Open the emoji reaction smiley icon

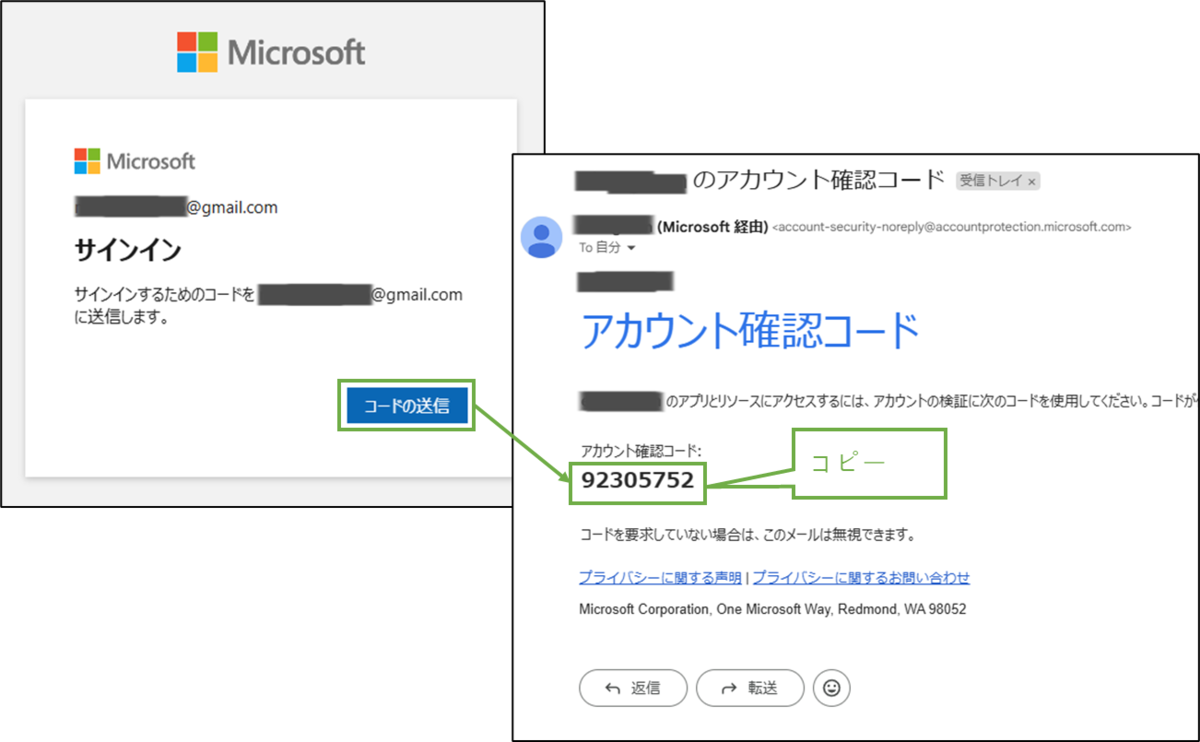[832, 688]
